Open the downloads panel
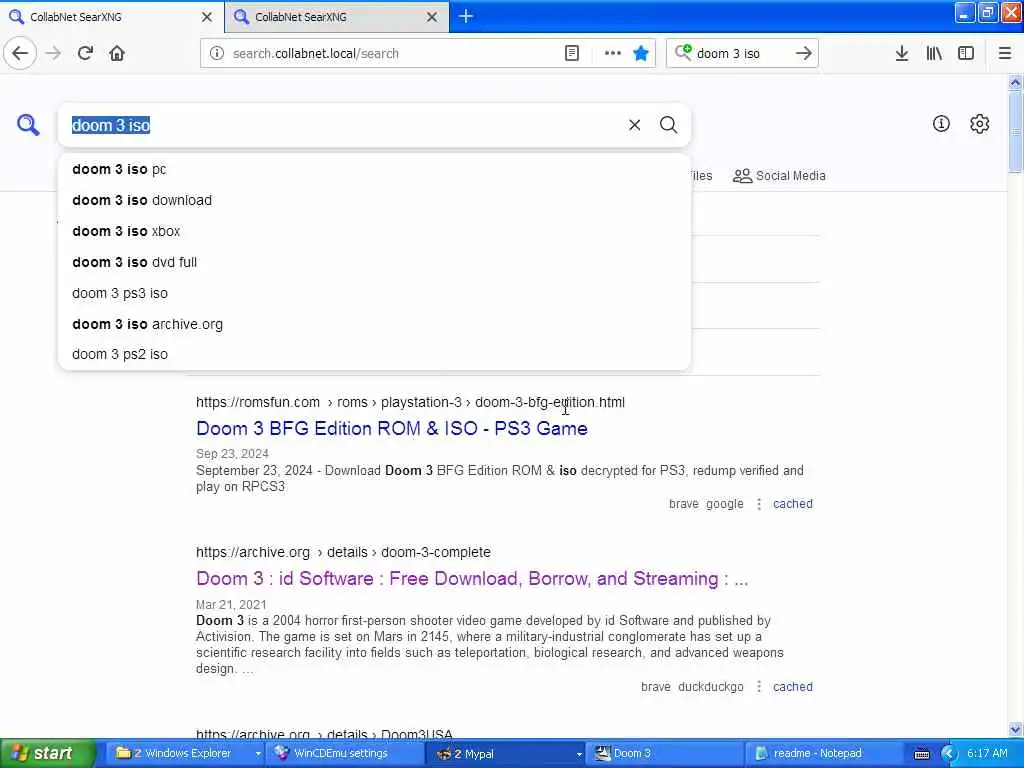1024x768 pixels. click(x=902, y=54)
